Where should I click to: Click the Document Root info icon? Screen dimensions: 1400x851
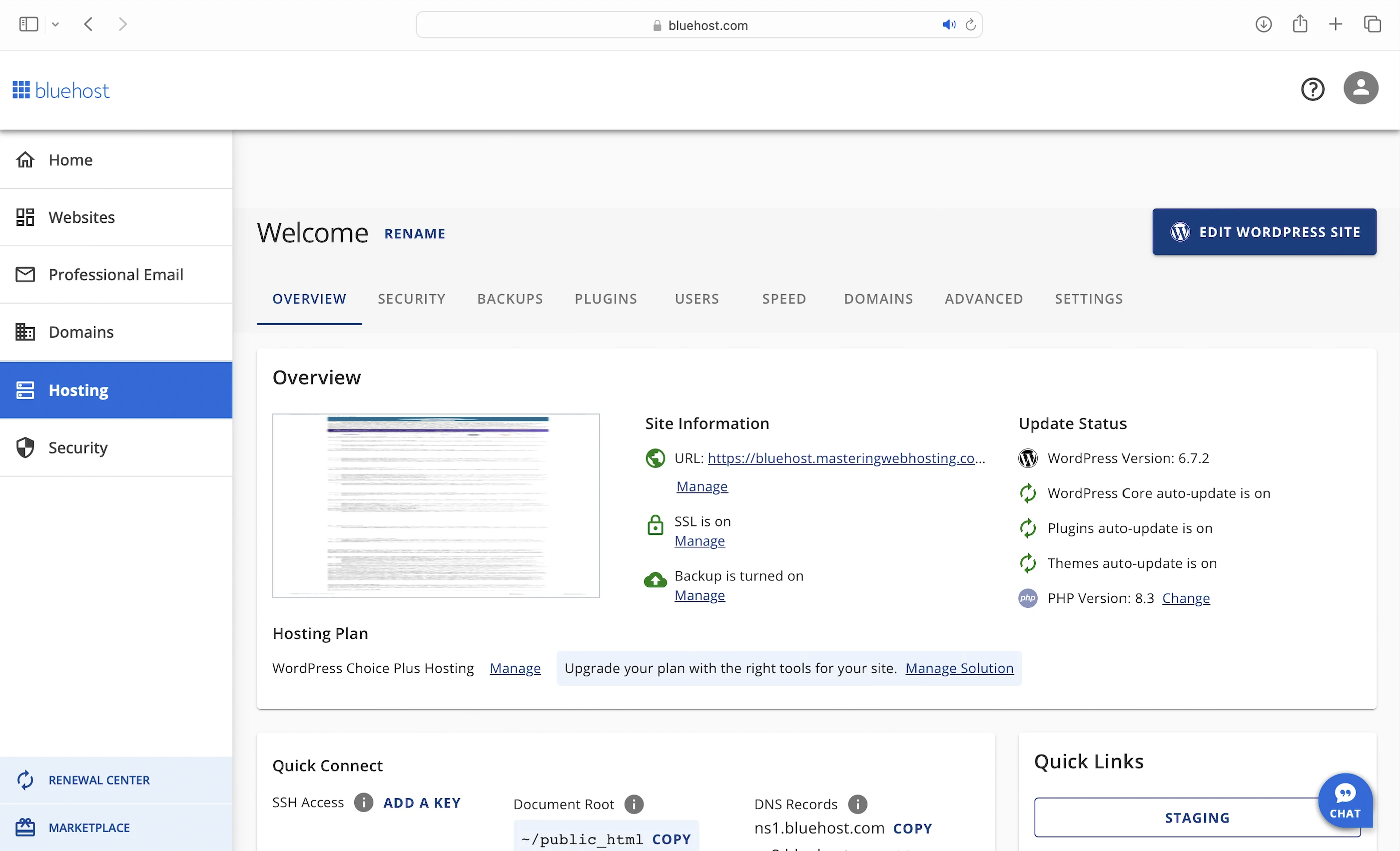pyautogui.click(x=634, y=804)
